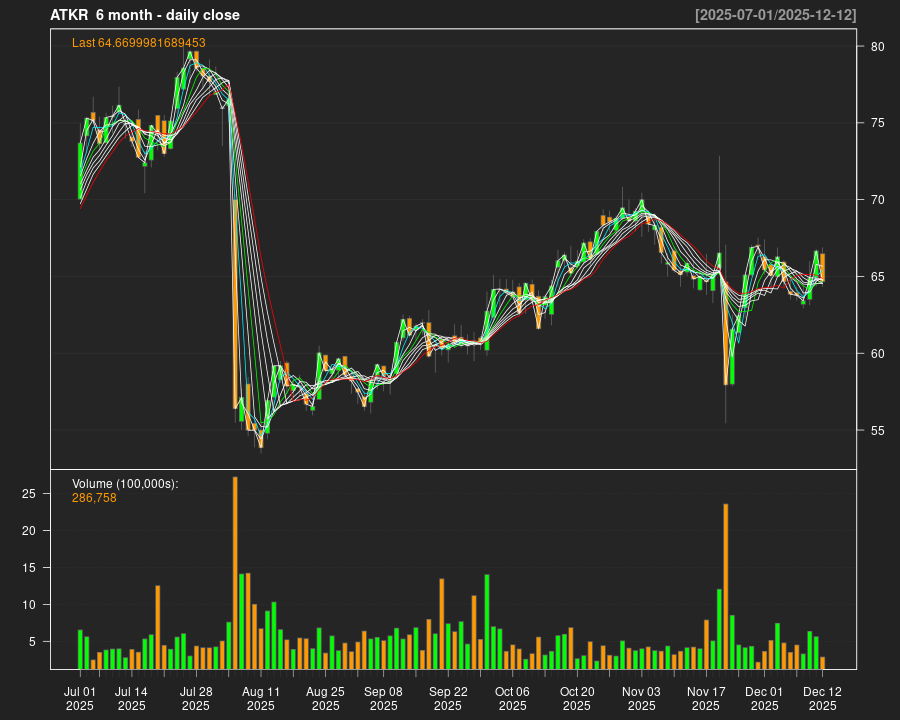Select the Jul 01 2025 date tick
The image size is (900, 720).
pyautogui.click(x=80, y=698)
